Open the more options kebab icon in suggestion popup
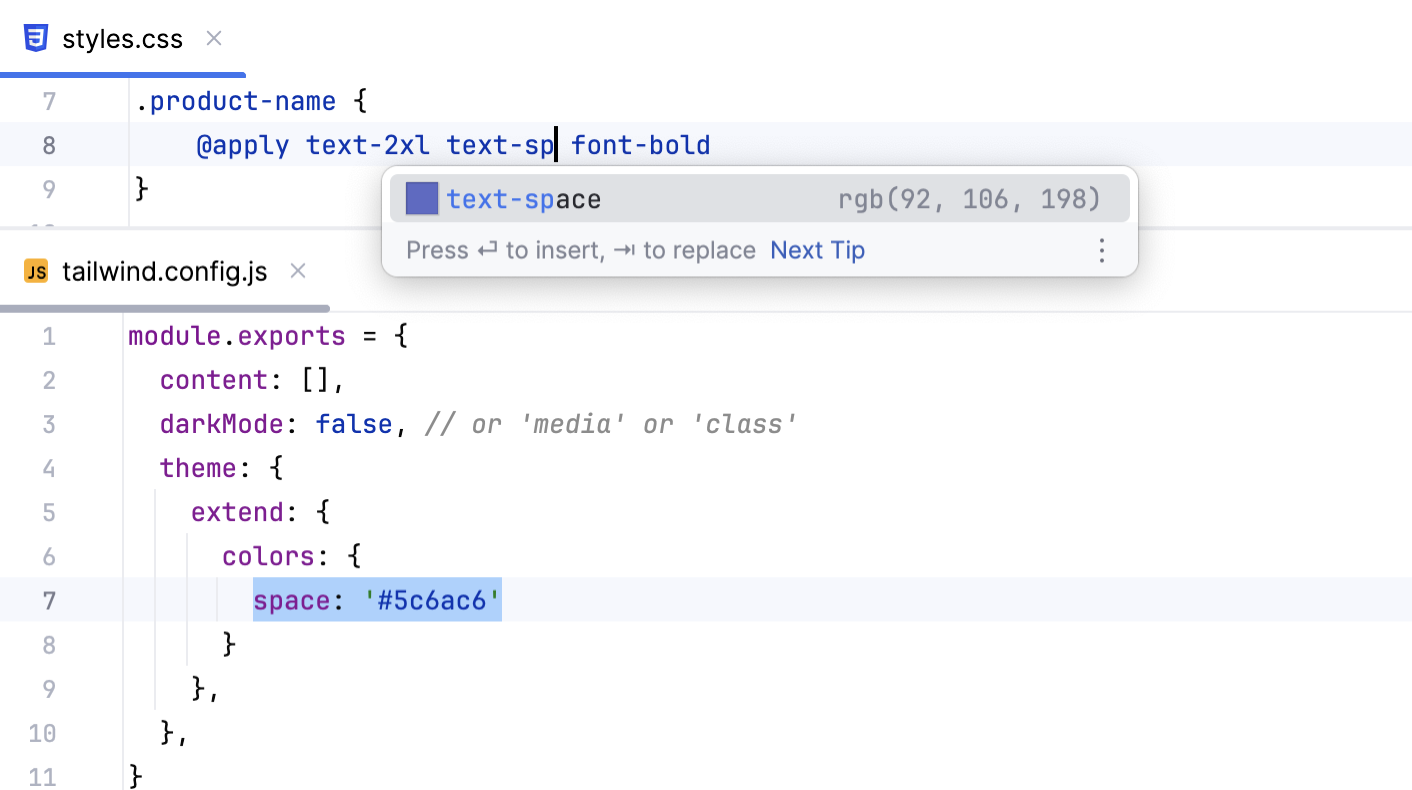 pyautogui.click(x=1102, y=251)
